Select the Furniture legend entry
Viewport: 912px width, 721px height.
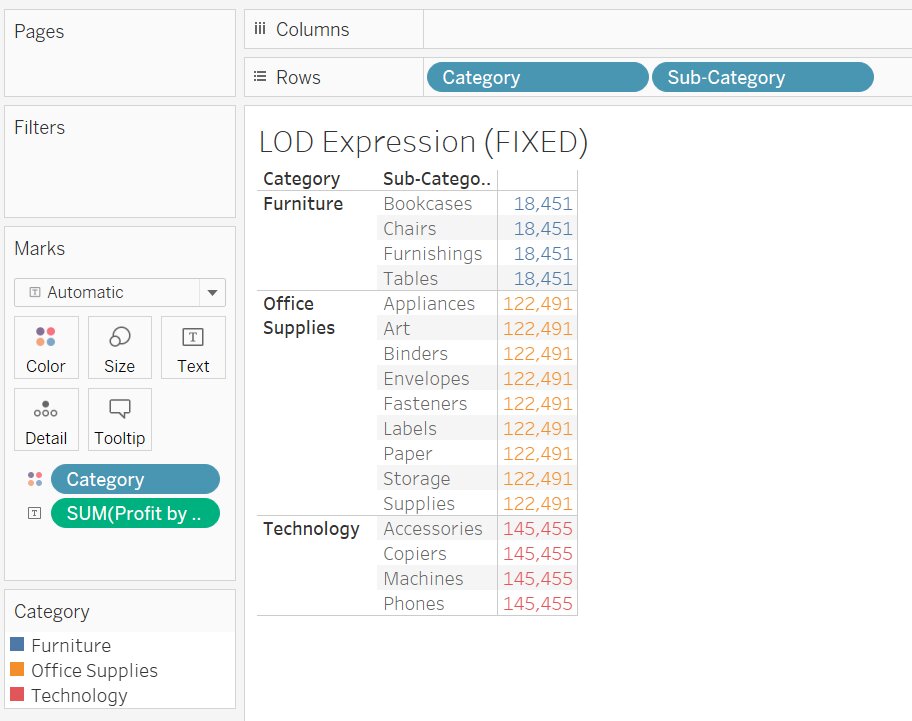click(x=68, y=647)
